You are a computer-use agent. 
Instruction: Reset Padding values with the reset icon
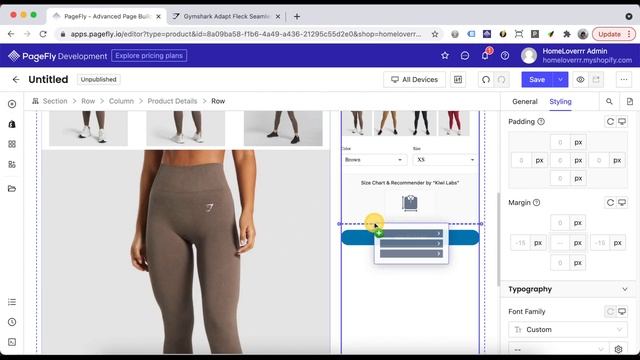tap(610, 122)
